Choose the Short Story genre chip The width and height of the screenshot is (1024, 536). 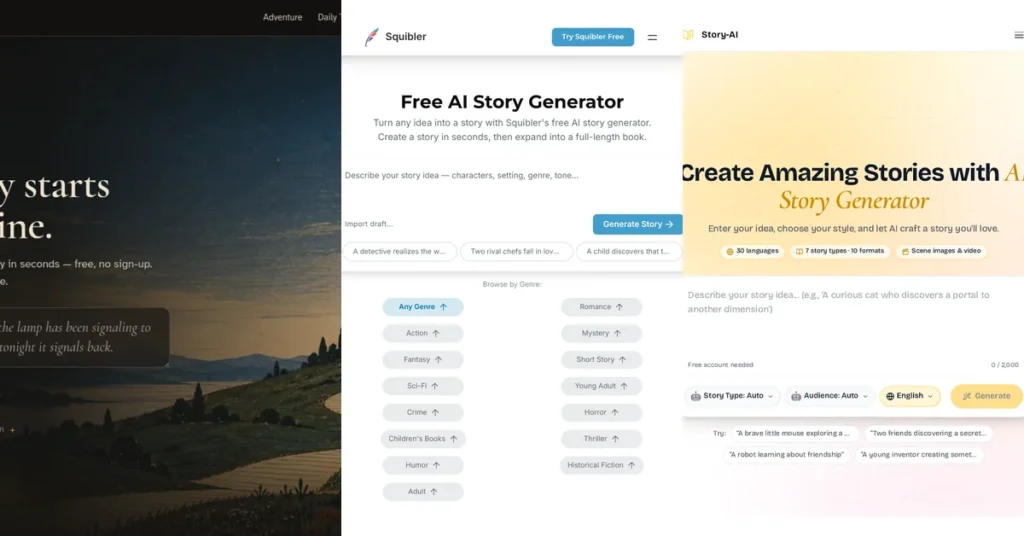(601, 360)
